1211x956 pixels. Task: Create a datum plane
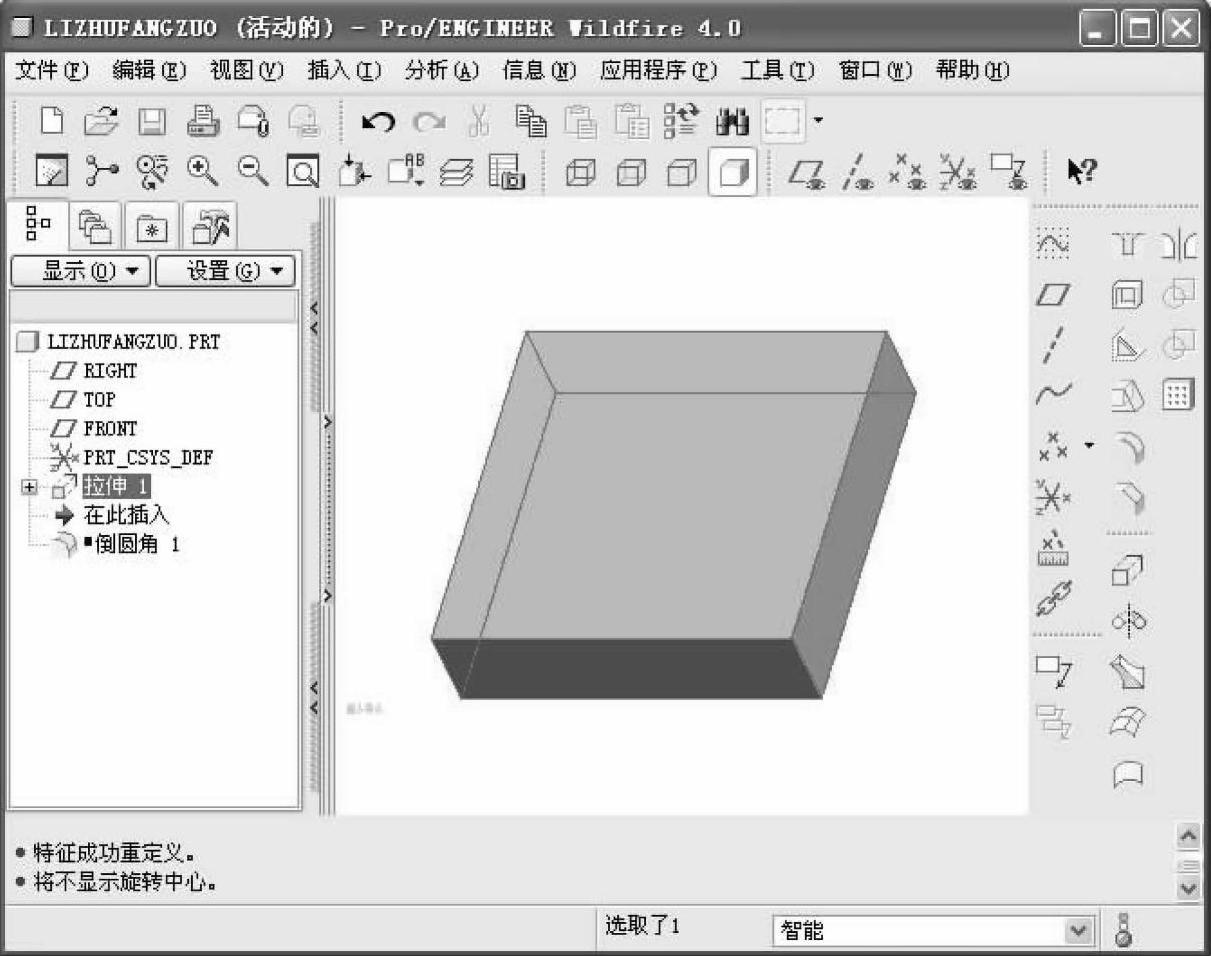pos(1053,295)
